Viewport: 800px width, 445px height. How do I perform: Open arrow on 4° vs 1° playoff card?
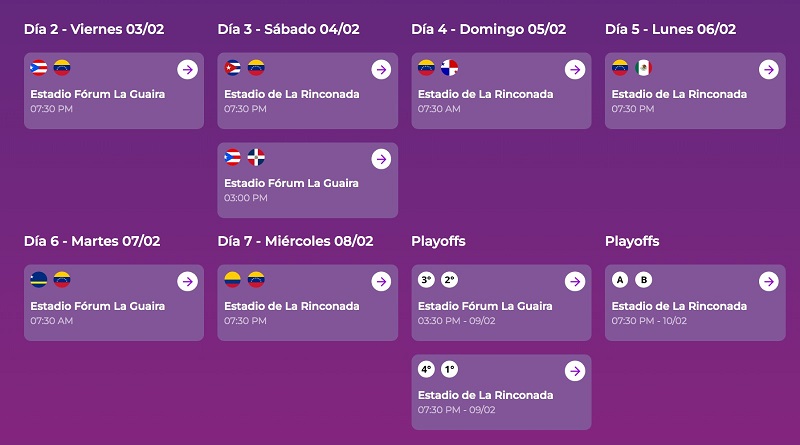pyautogui.click(x=575, y=371)
